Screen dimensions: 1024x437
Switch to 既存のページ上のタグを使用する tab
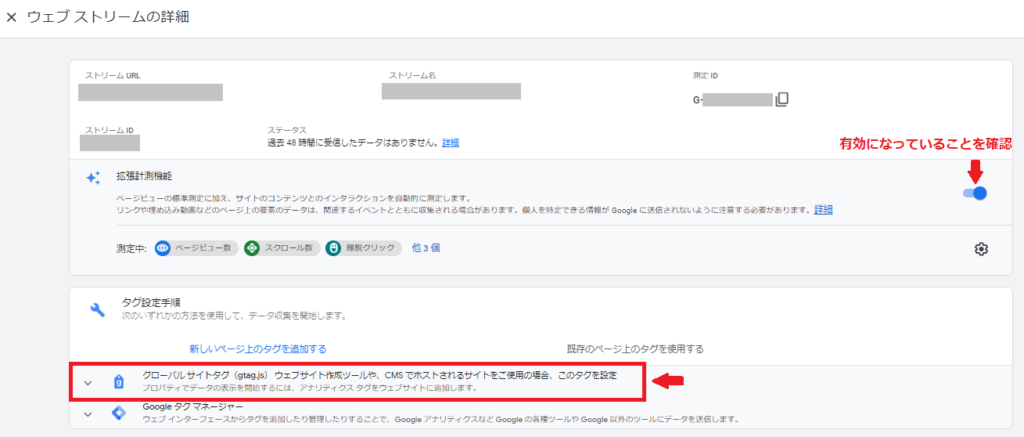tap(635, 349)
